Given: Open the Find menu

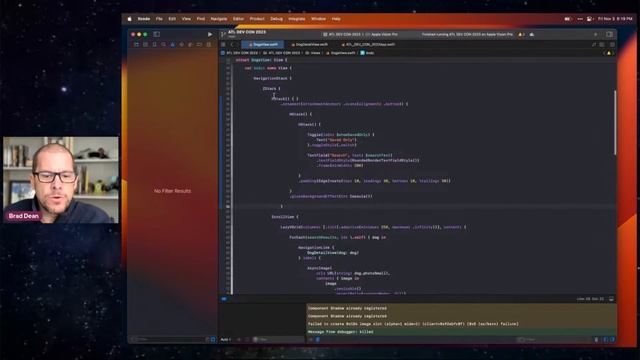Looking at the screenshot, I should tap(201, 19).
